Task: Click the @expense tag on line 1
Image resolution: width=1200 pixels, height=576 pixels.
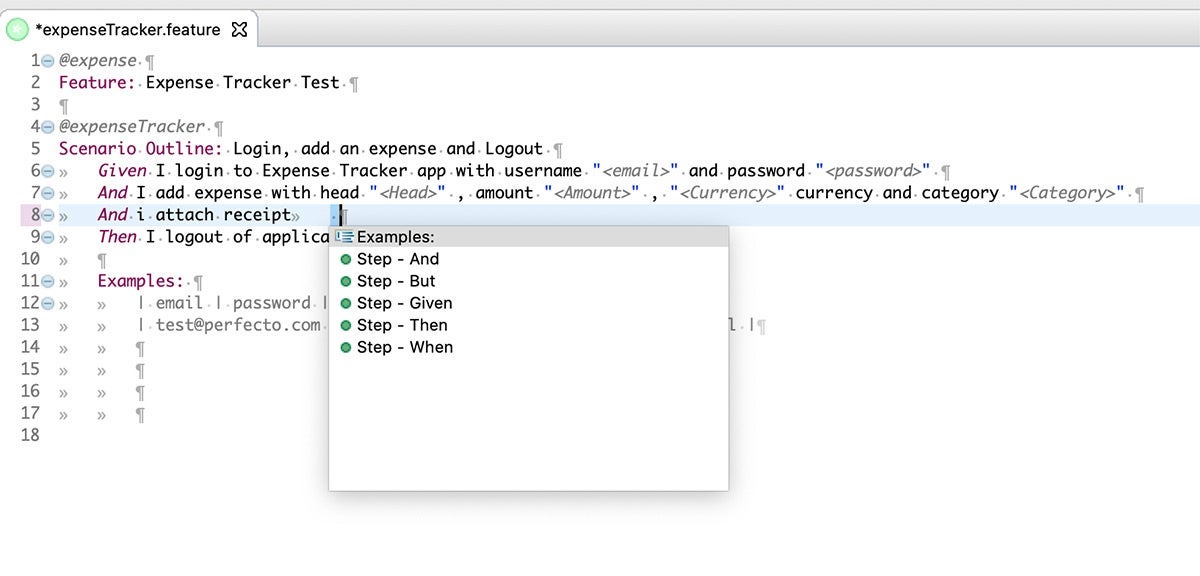Action: 97,61
